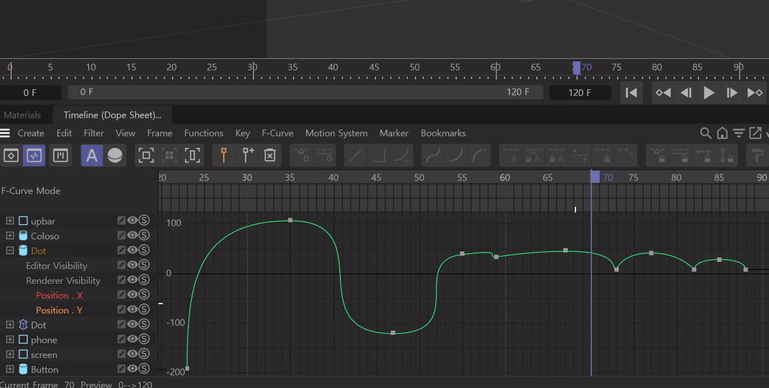The image size is (769, 388).
Task: Open the Create menu
Action: coord(31,133)
